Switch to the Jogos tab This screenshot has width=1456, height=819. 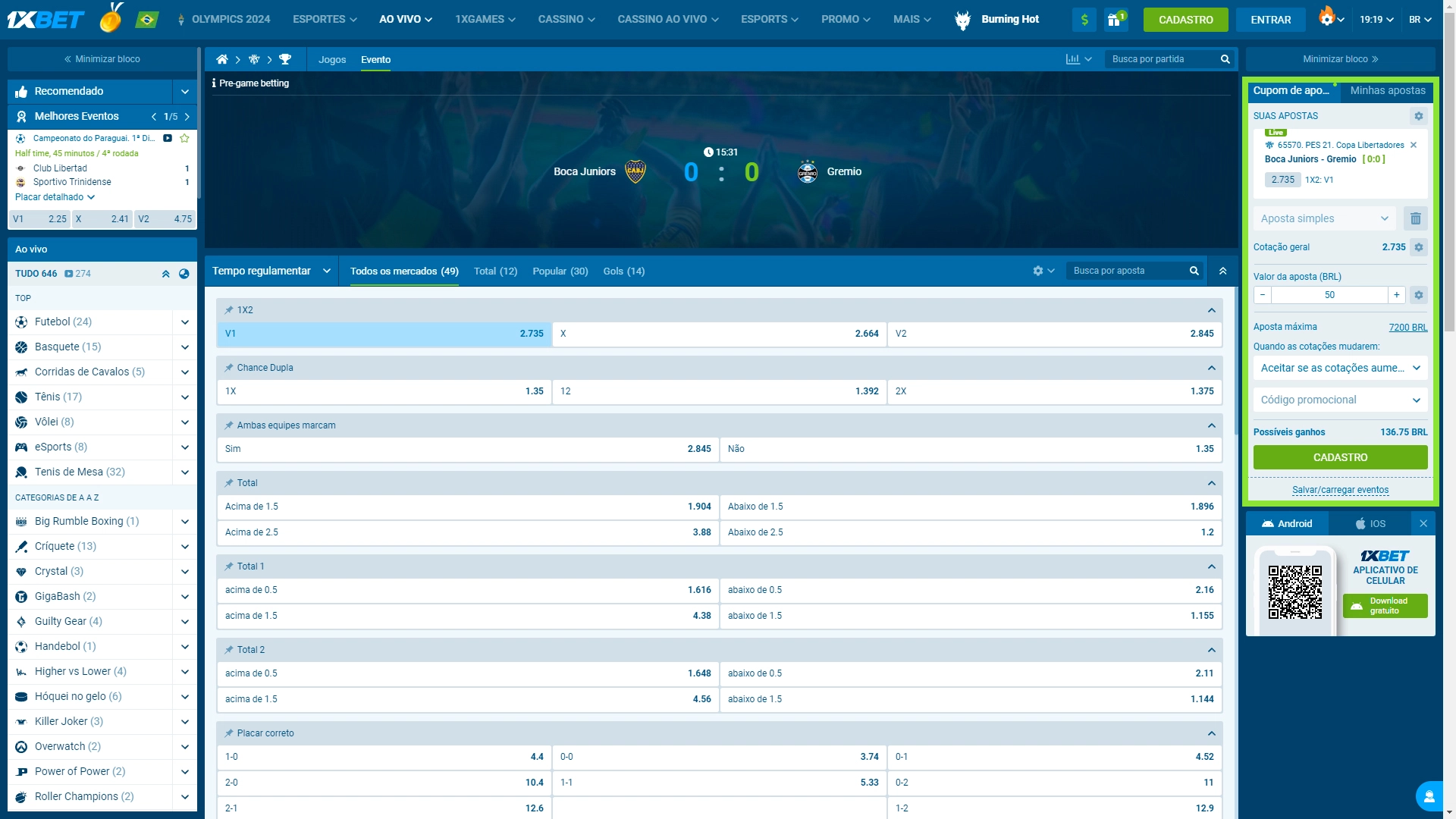click(331, 59)
